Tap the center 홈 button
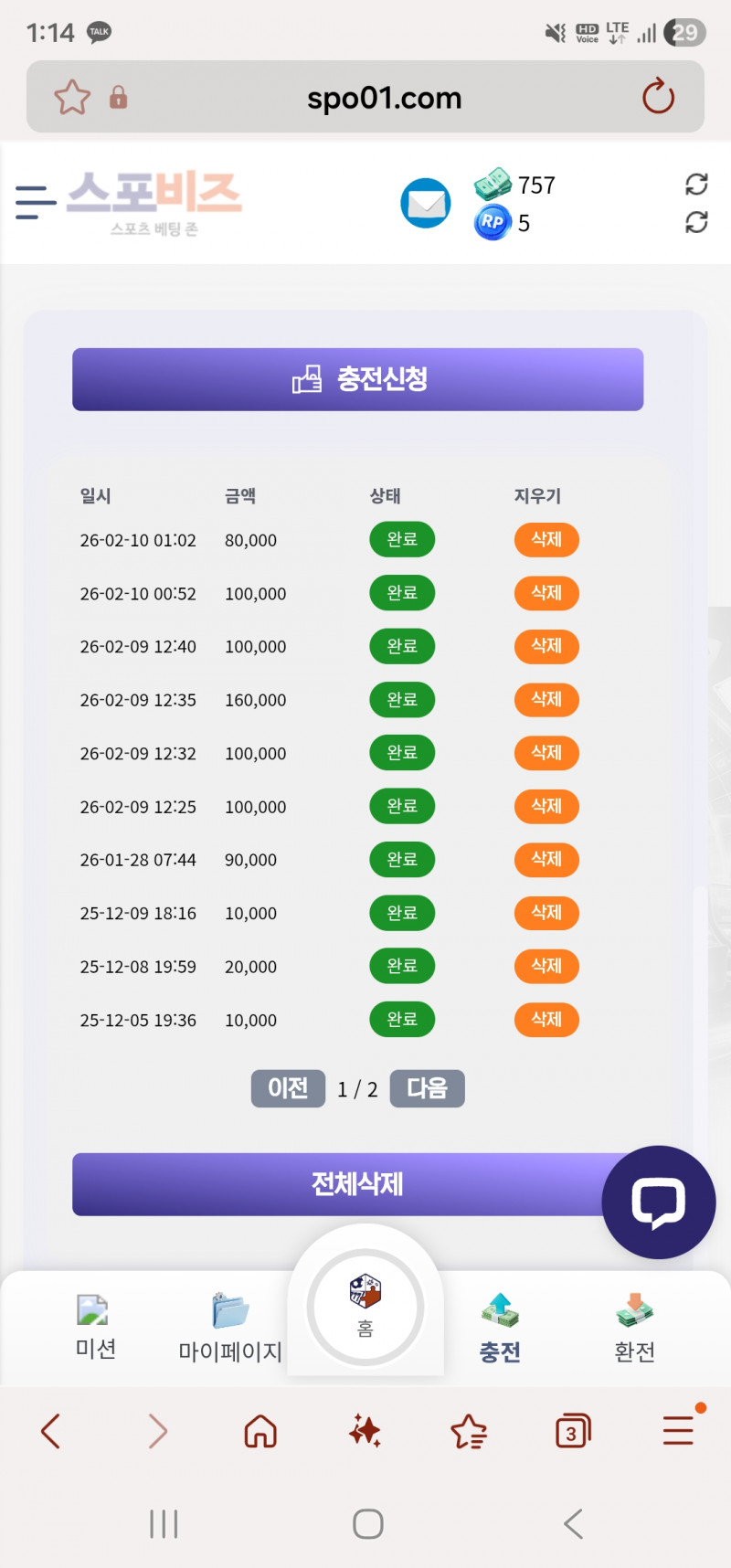This screenshot has height=1568, width=731. [365, 1307]
